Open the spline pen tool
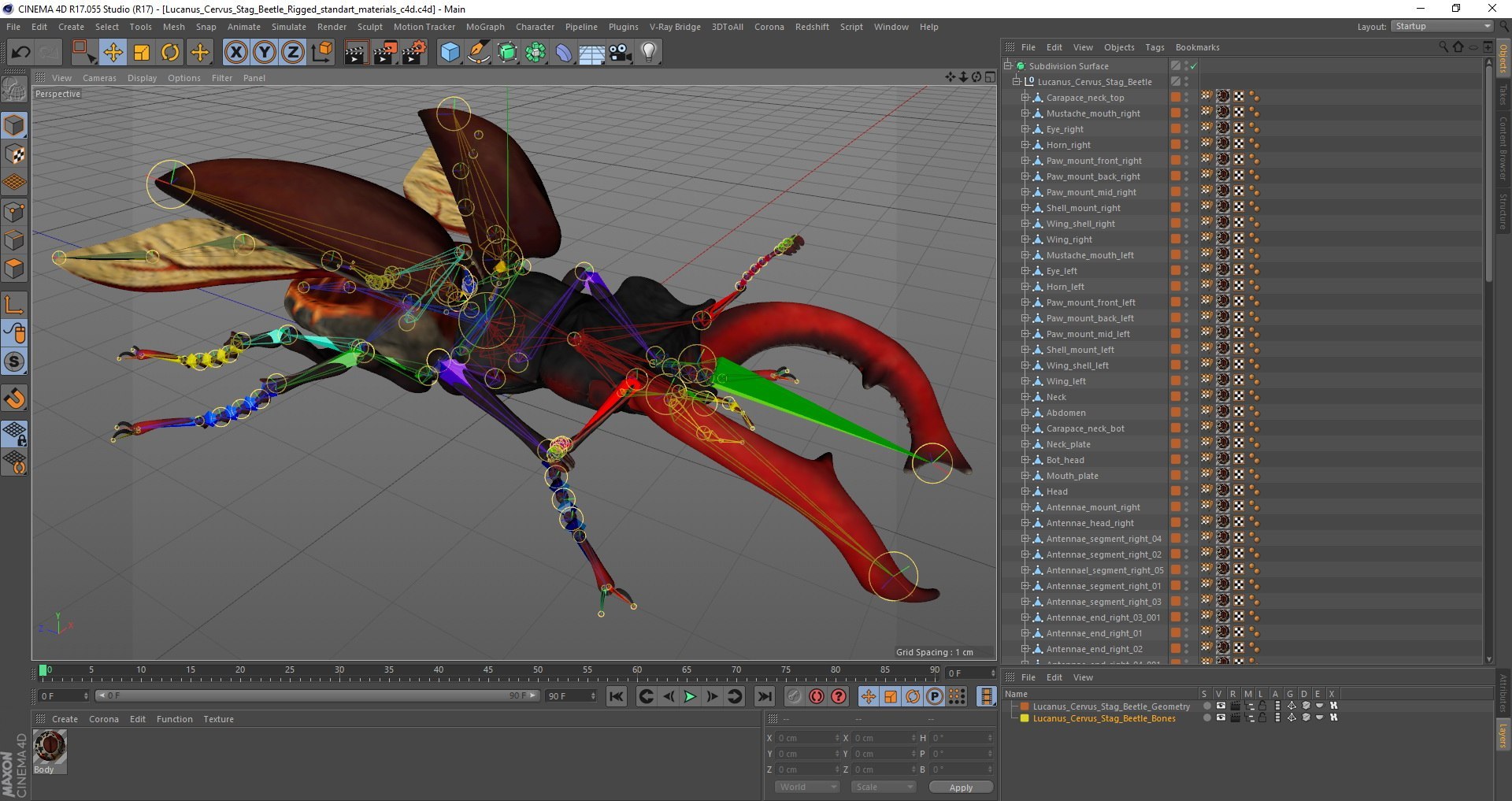1512x801 pixels. pyautogui.click(x=479, y=53)
